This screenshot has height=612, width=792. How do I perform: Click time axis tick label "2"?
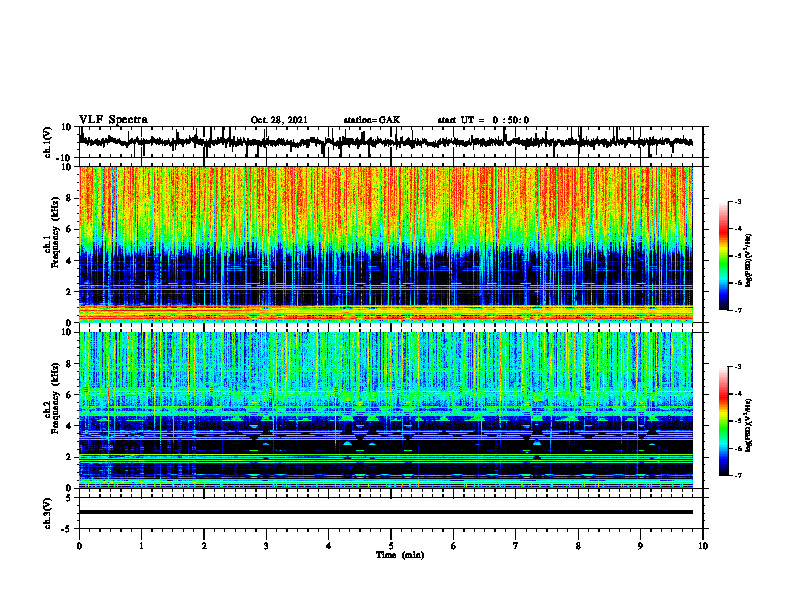click(x=204, y=546)
